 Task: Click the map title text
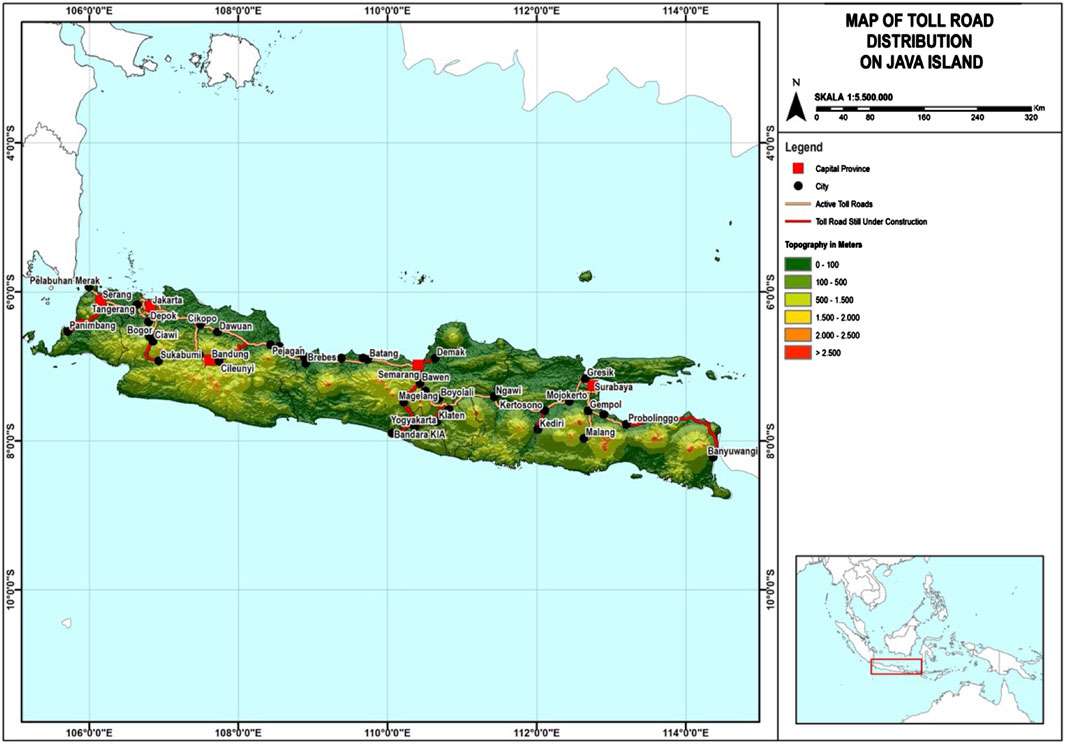coord(920,41)
